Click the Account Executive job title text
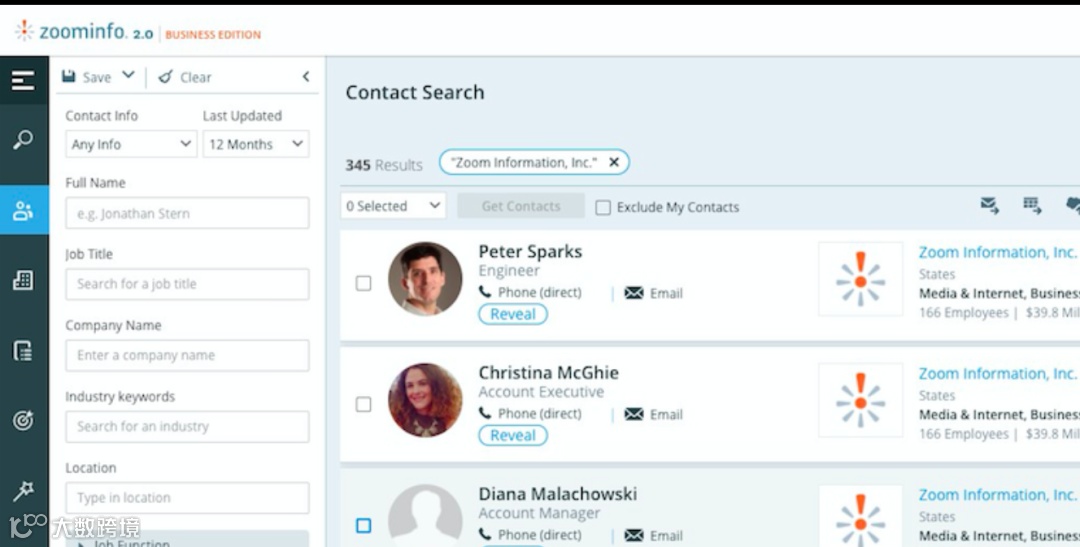Viewport: 1080px width, 547px height. [541, 392]
